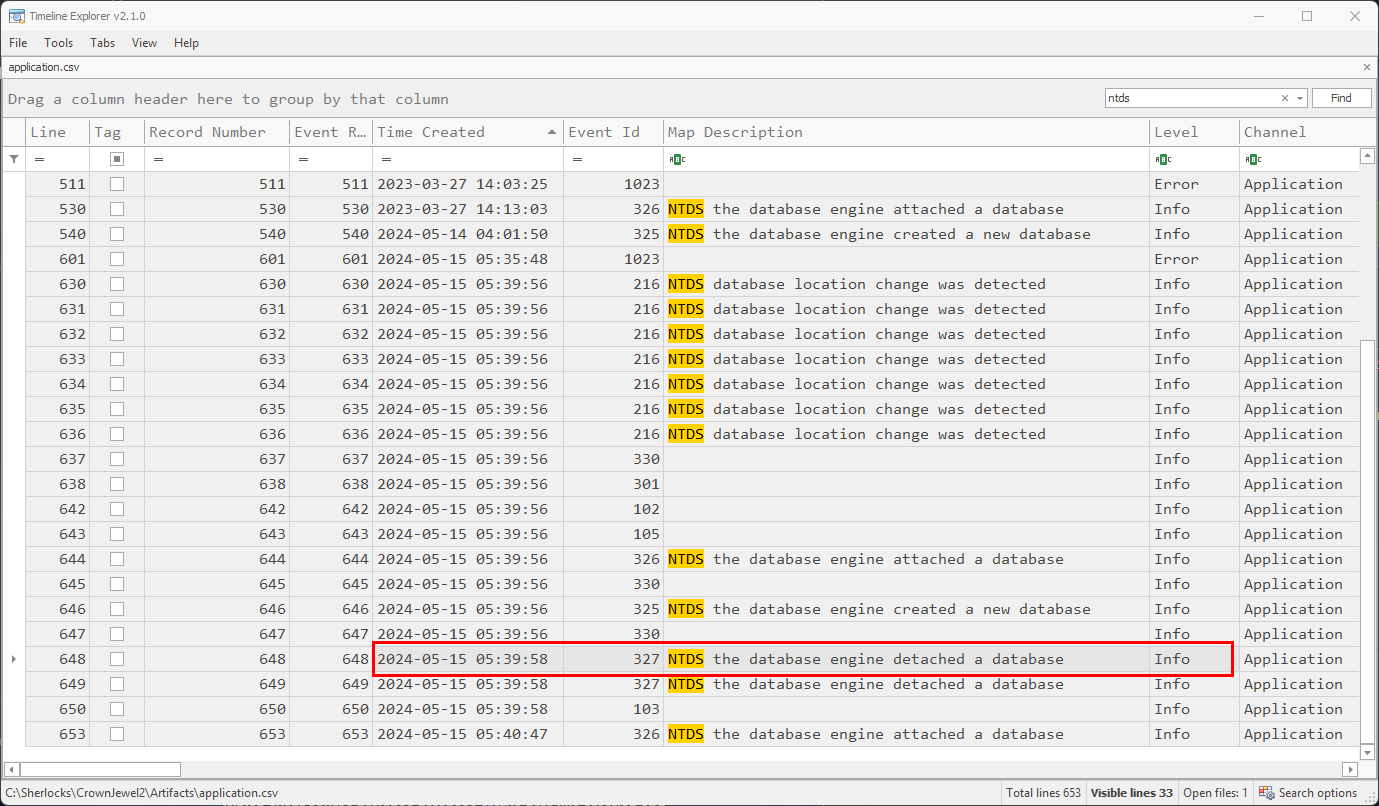Viewport: 1379px width, 806px height.
Task: Open the View menu
Action: click(145, 43)
